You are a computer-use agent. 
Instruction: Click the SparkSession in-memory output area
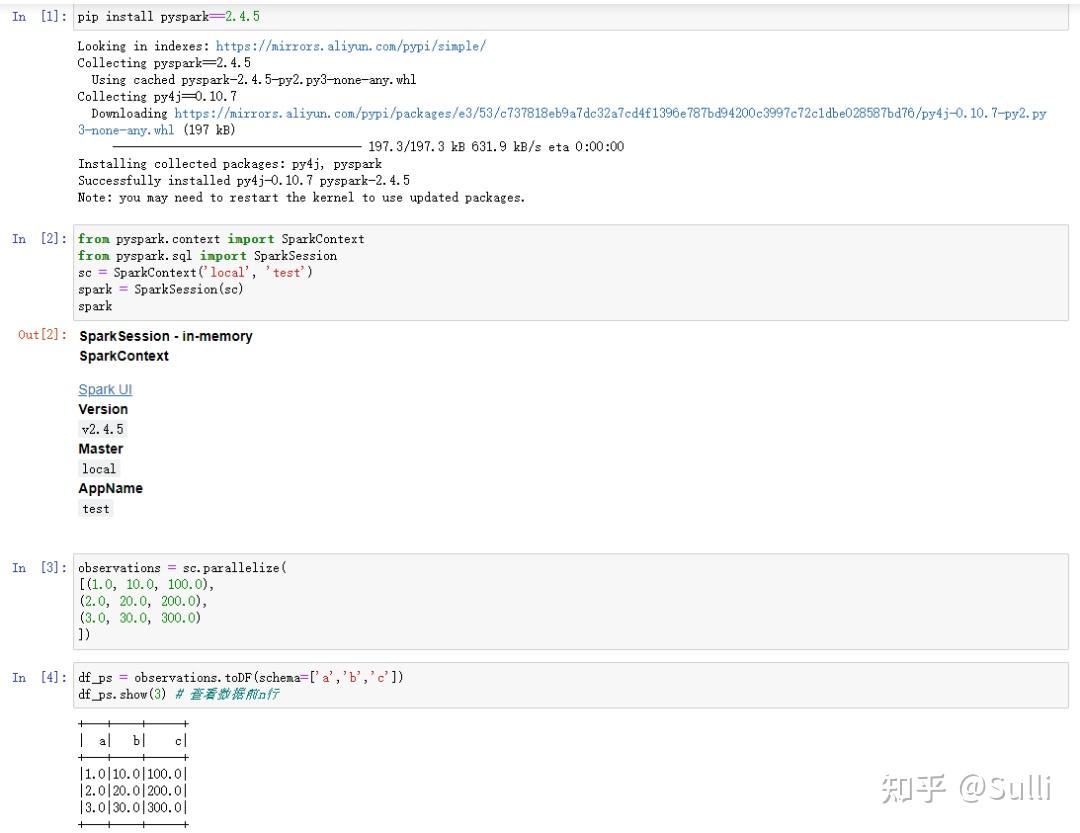coord(165,336)
